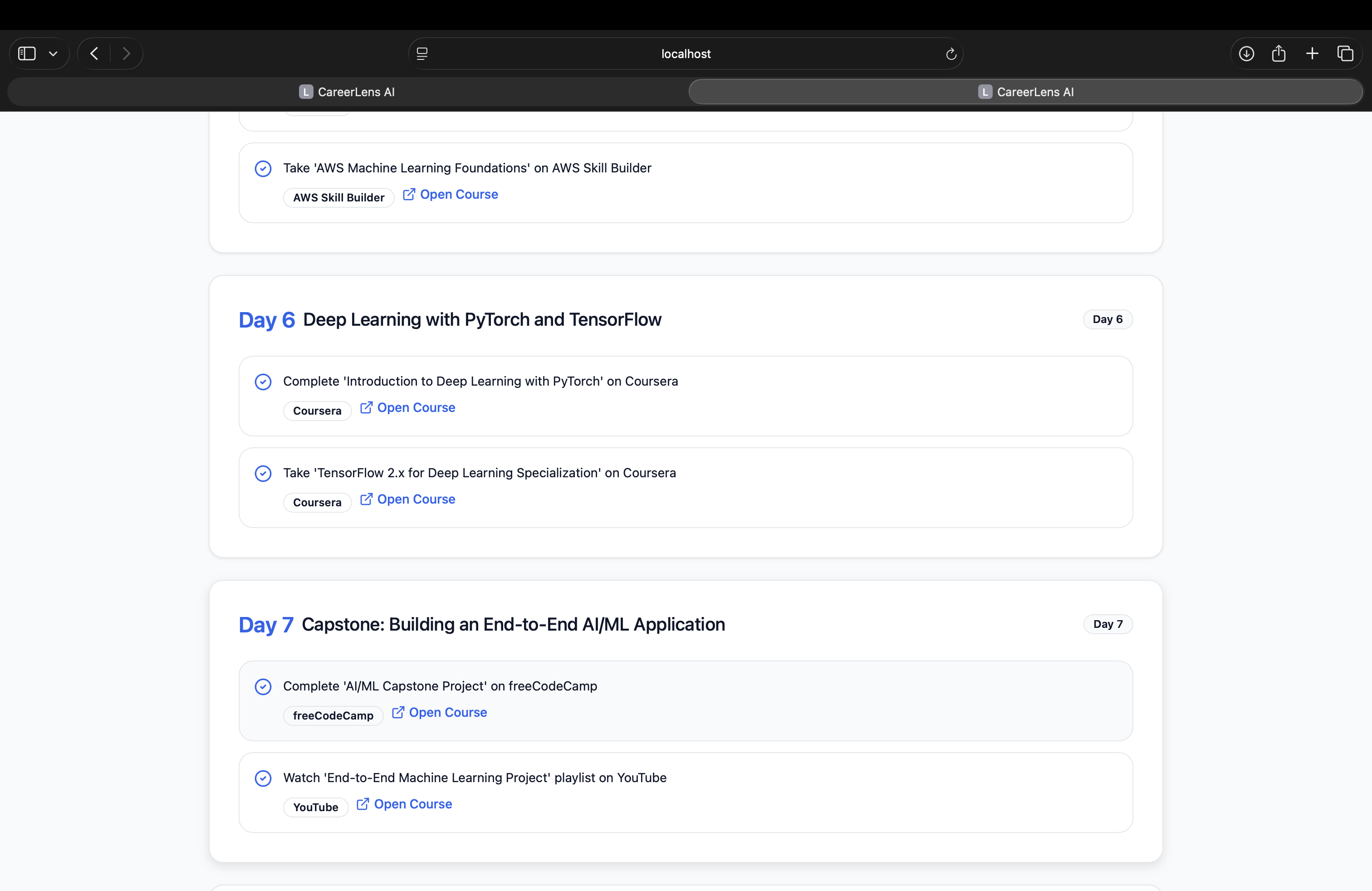
Task: Open Course link for YouTube playlist
Action: click(404, 804)
